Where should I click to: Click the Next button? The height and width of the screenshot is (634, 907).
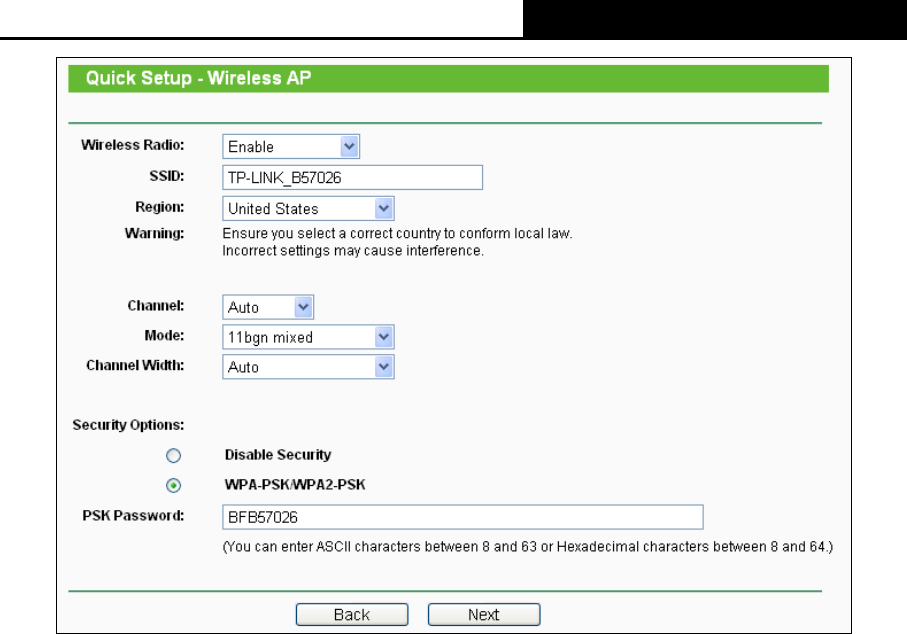484,614
